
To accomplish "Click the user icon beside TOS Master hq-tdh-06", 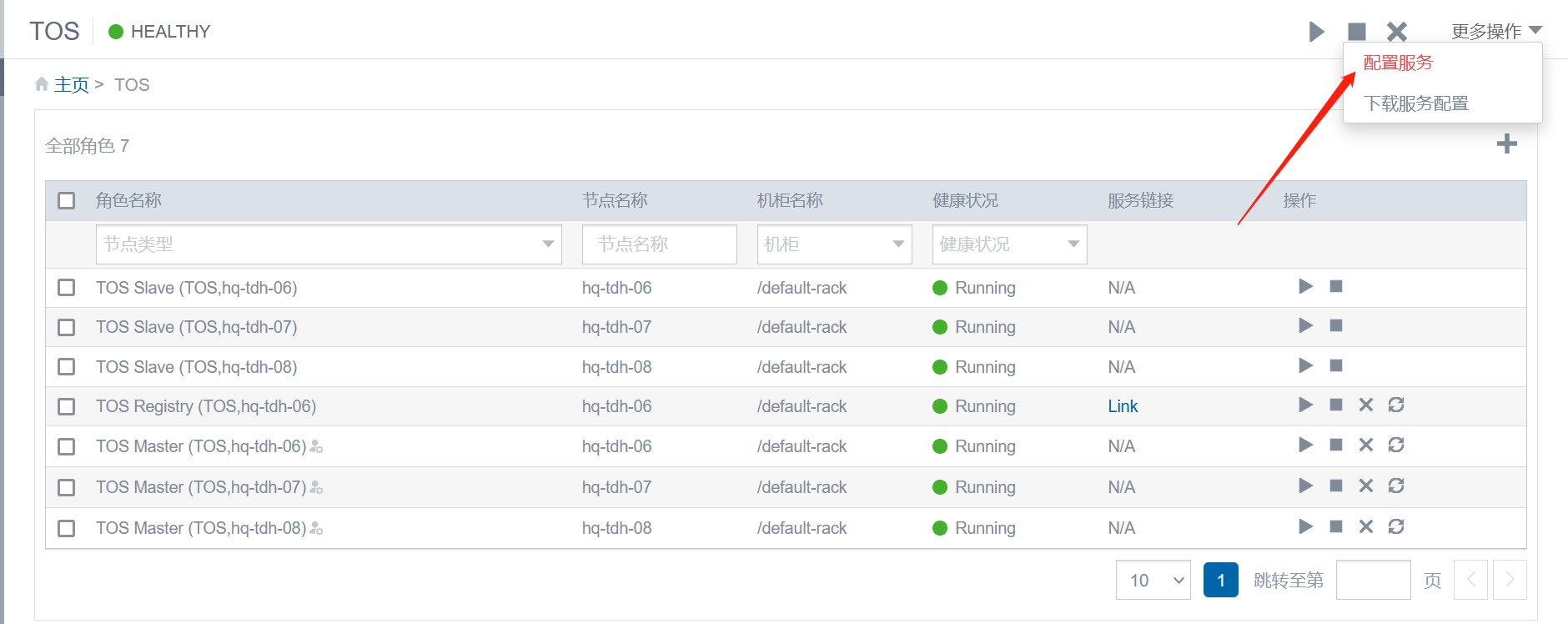I will [x=316, y=447].
